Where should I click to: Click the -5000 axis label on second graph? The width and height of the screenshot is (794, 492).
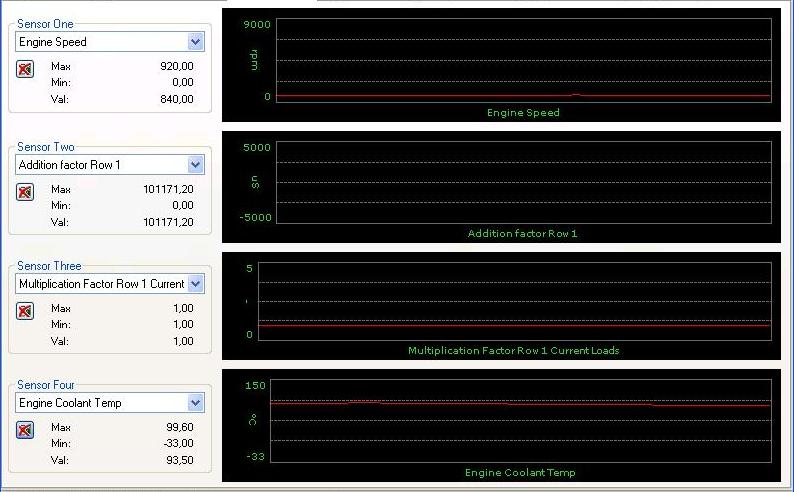pos(256,218)
